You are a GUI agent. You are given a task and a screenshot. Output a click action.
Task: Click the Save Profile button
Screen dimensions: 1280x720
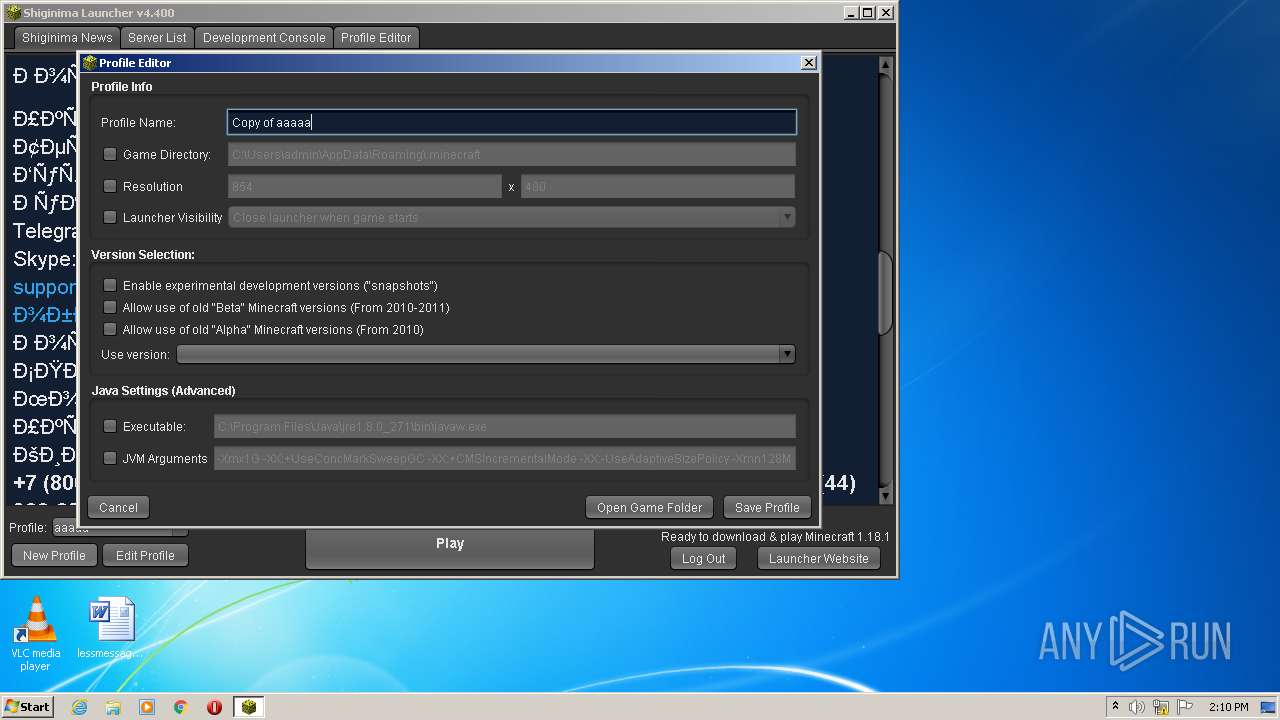pyautogui.click(x=767, y=507)
